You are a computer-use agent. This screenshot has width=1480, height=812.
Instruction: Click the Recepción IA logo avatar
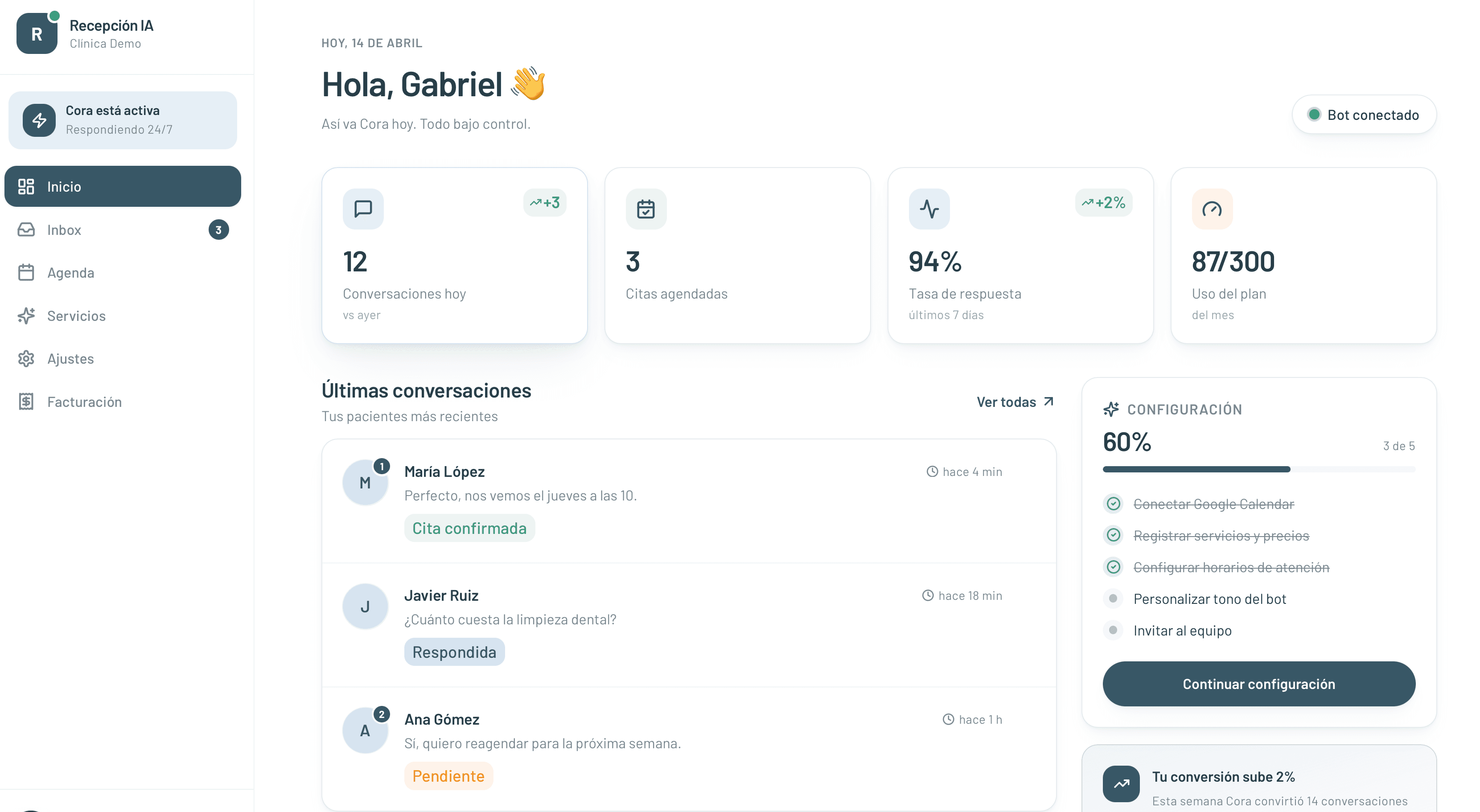coord(37,34)
